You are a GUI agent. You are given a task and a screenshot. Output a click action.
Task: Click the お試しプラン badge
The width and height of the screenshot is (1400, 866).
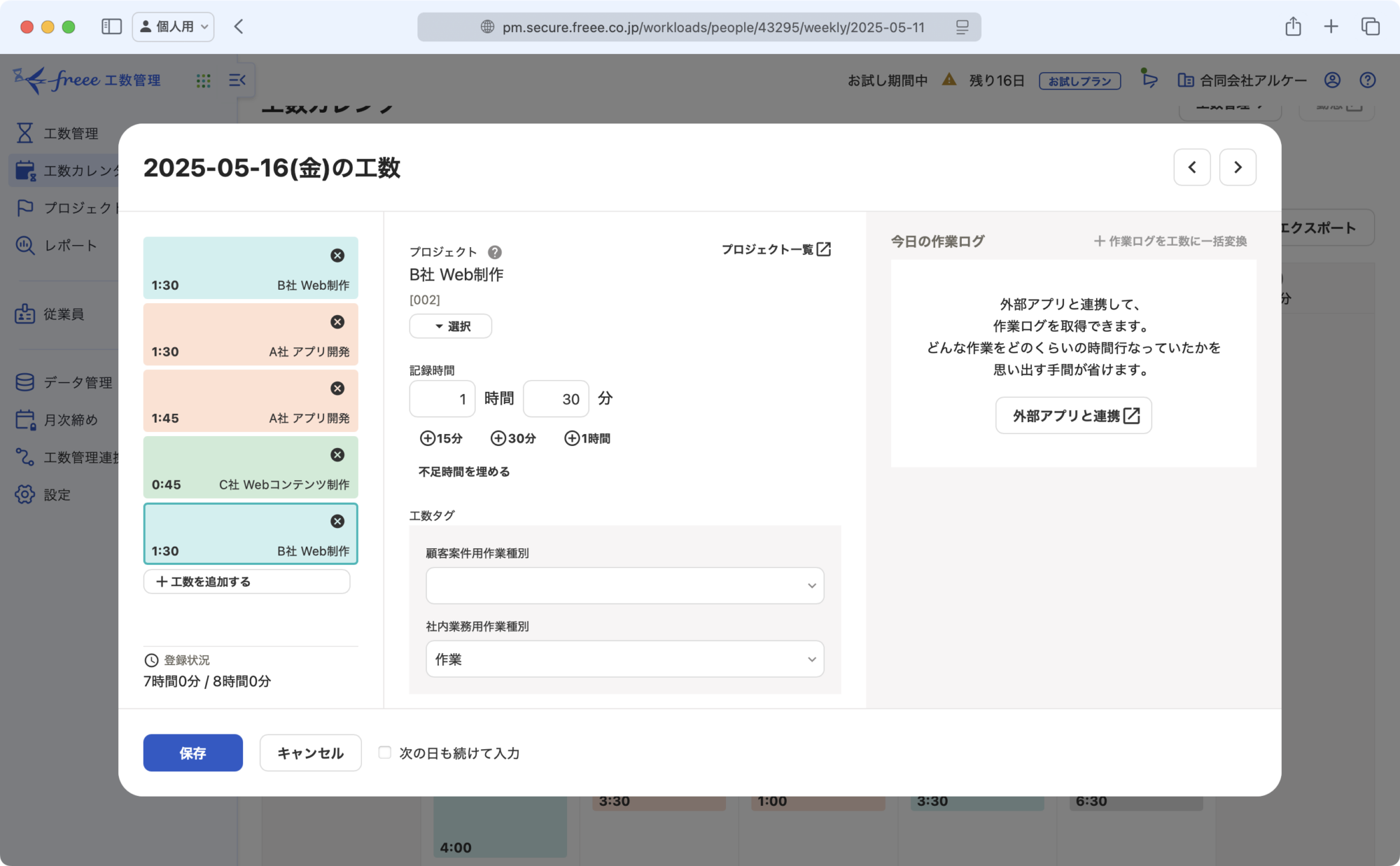click(x=1079, y=81)
